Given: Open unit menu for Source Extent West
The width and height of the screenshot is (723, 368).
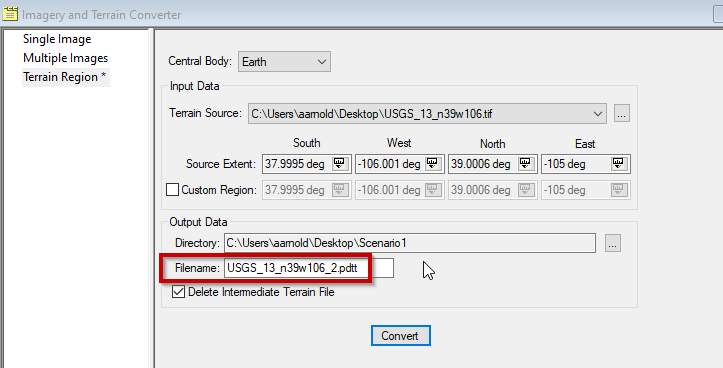Looking at the screenshot, I should click(433, 164).
